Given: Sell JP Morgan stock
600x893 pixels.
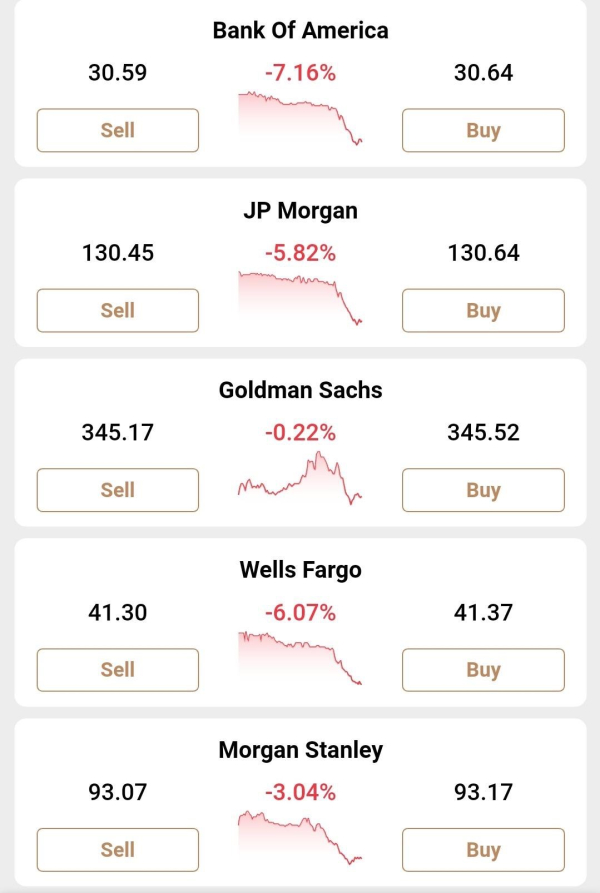Looking at the screenshot, I should tap(118, 310).
